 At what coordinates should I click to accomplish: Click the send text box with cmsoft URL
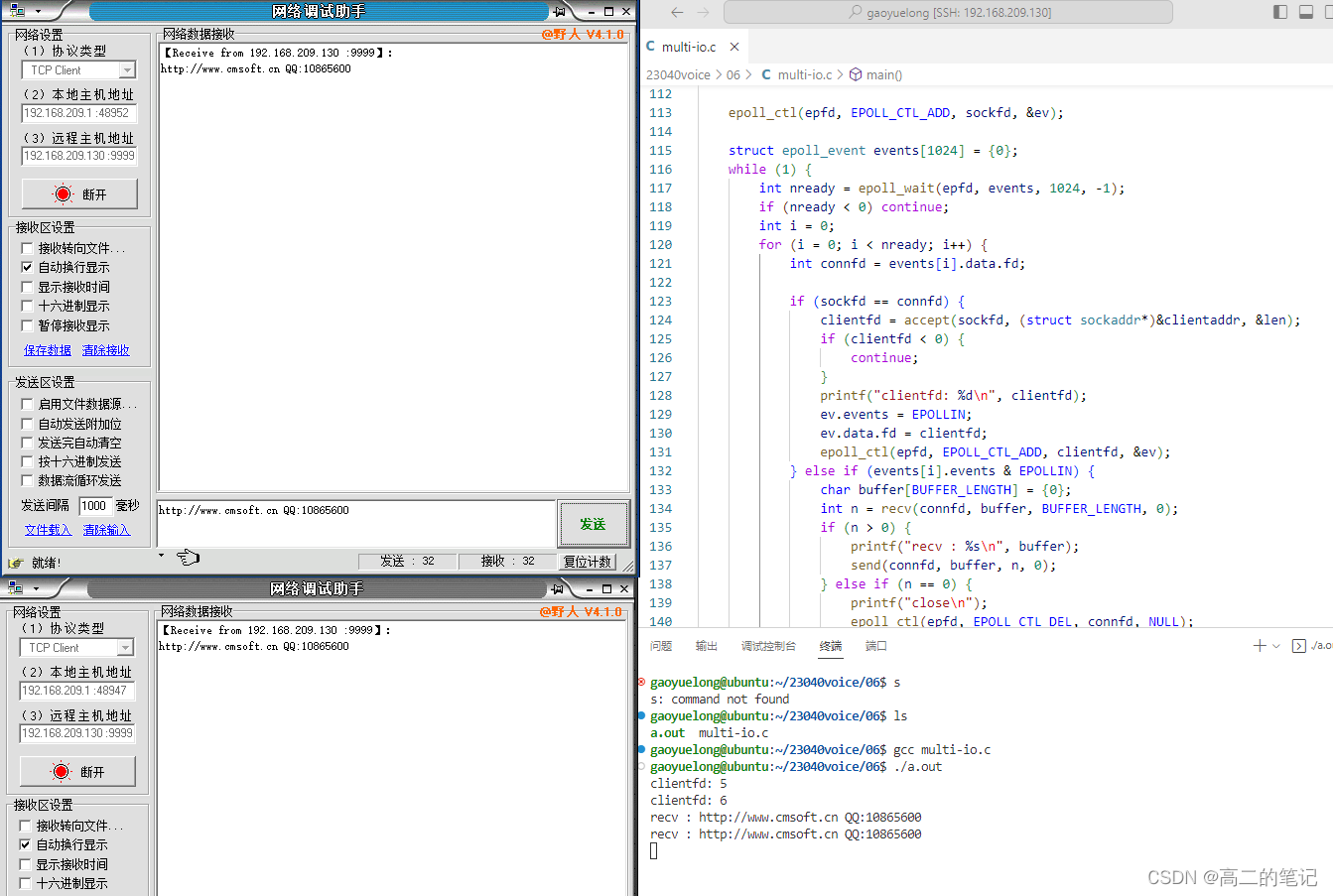pyautogui.click(x=356, y=523)
